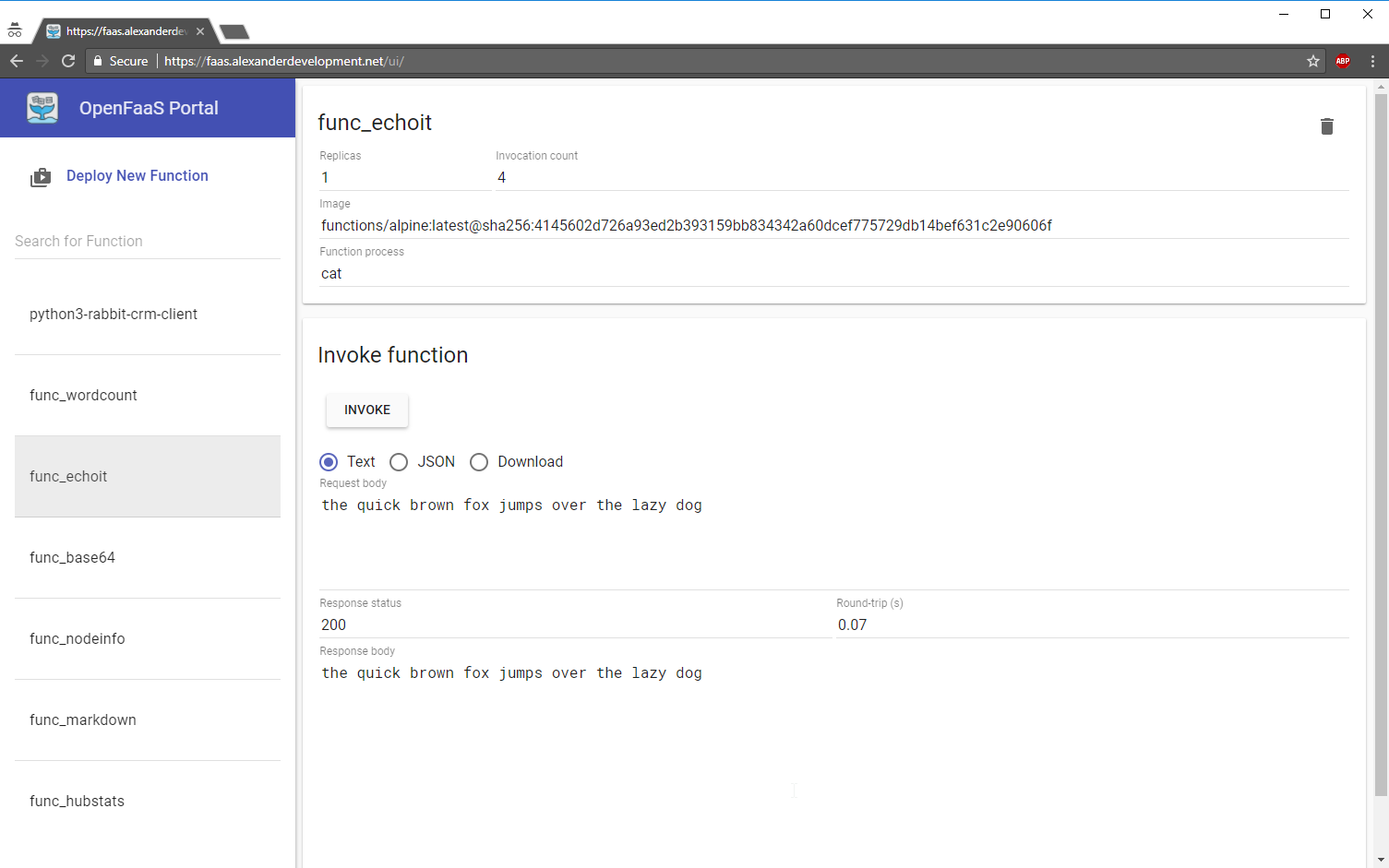Open the Deploy New Function link
Viewport: 1389px width, 868px height.
[138, 176]
